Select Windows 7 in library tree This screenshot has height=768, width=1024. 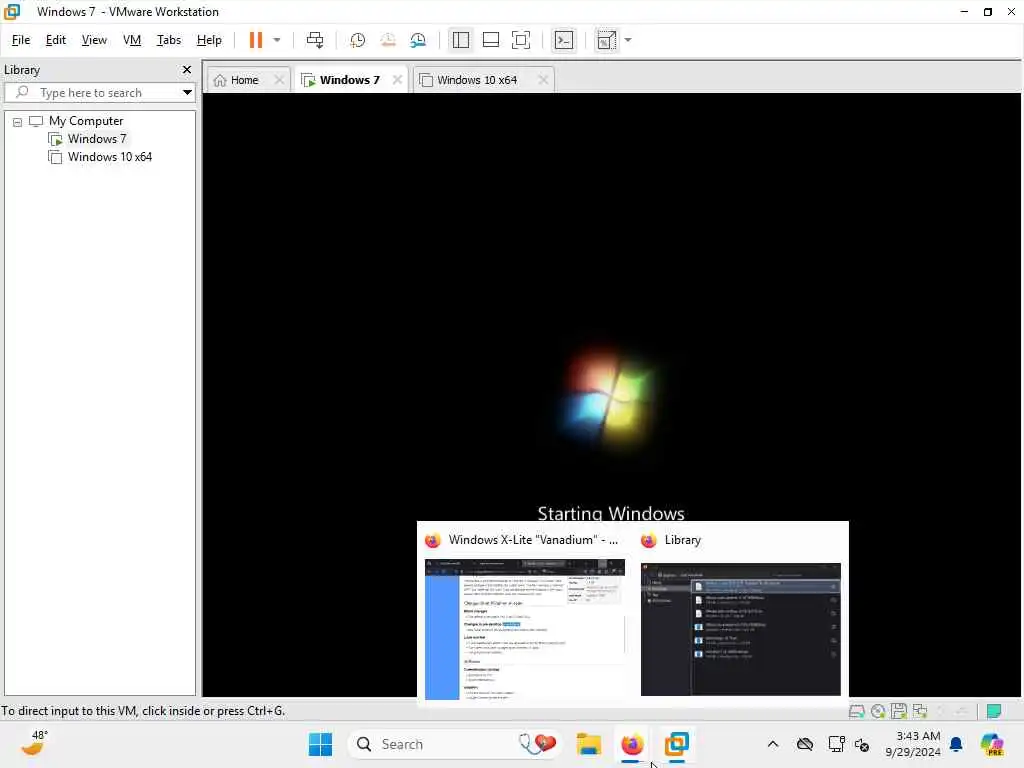coord(97,139)
